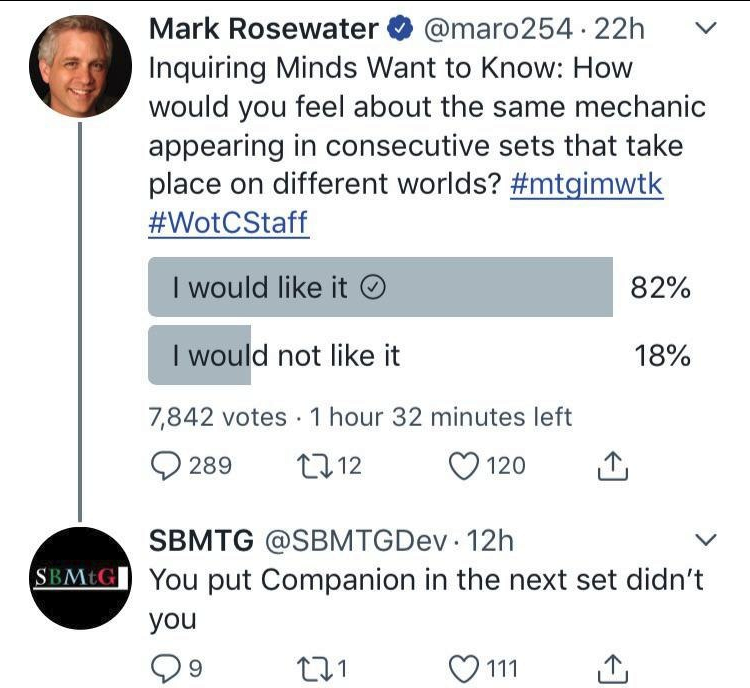
Task: Select the "I would like it" poll option
Action: tap(380, 288)
